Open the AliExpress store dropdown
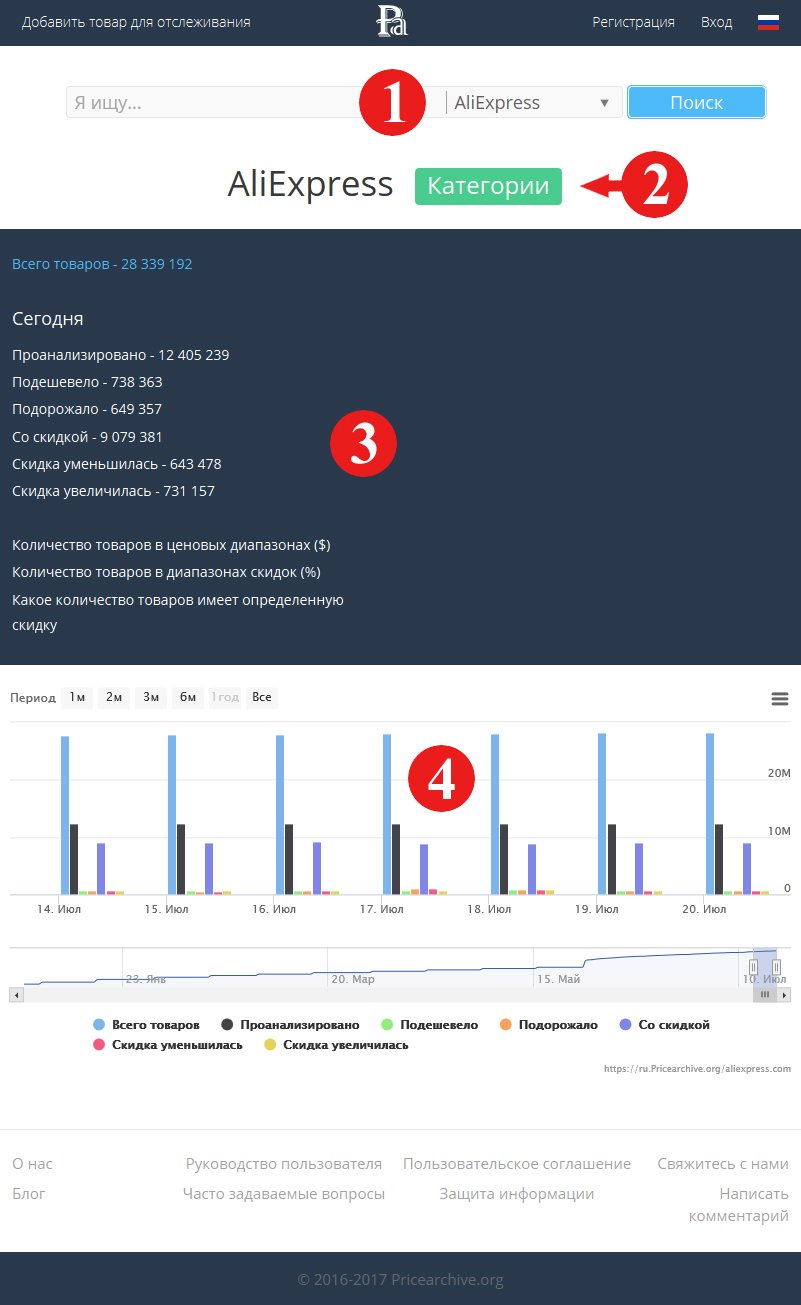Screen dimensions: 801x1305 pyautogui.click(x=531, y=102)
